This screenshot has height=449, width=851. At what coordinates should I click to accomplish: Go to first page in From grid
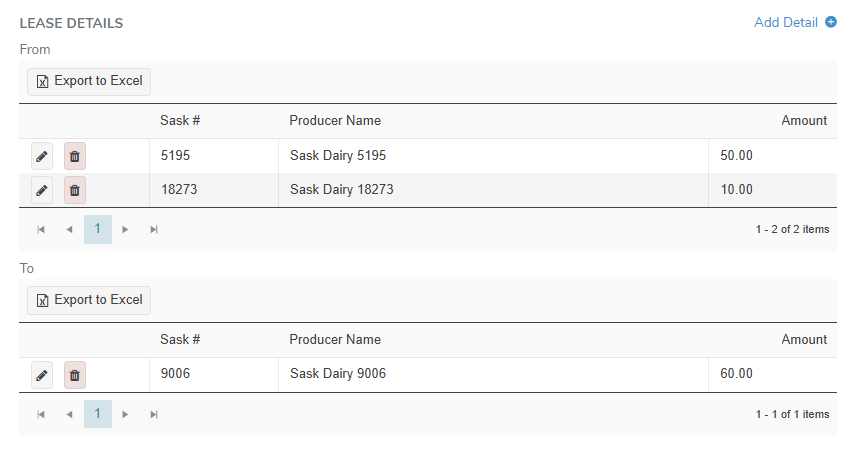pos(41,229)
